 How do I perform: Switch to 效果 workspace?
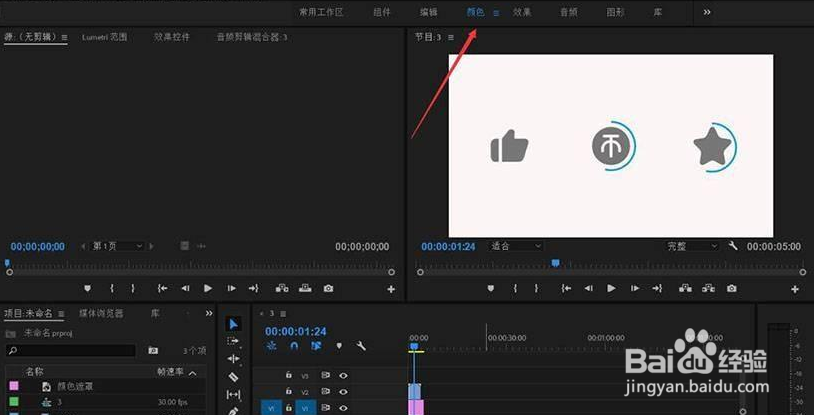522,12
